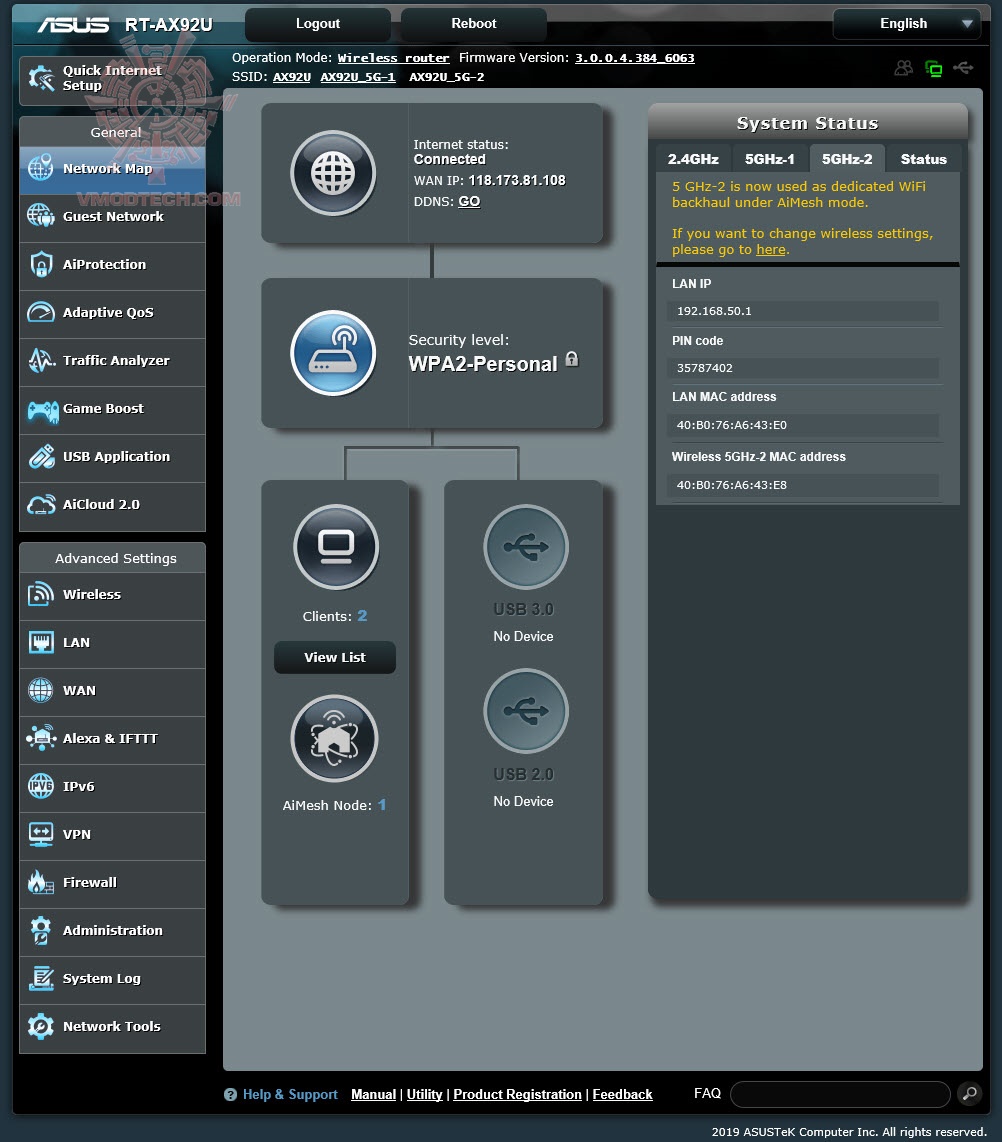Open the Product Registration link
The width and height of the screenshot is (1002, 1142).
pyautogui.click(x=518, y=1095)
